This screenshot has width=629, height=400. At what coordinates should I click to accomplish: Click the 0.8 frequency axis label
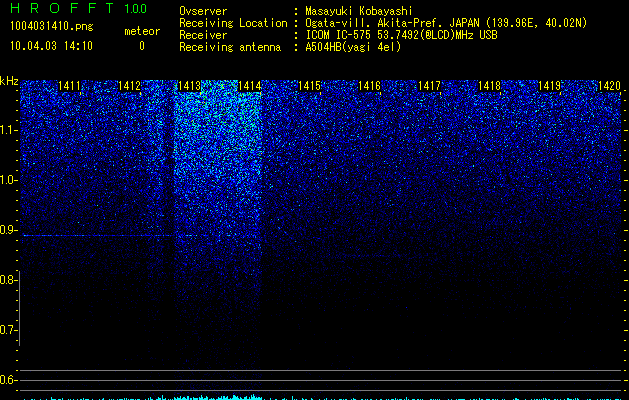point(9,280)
